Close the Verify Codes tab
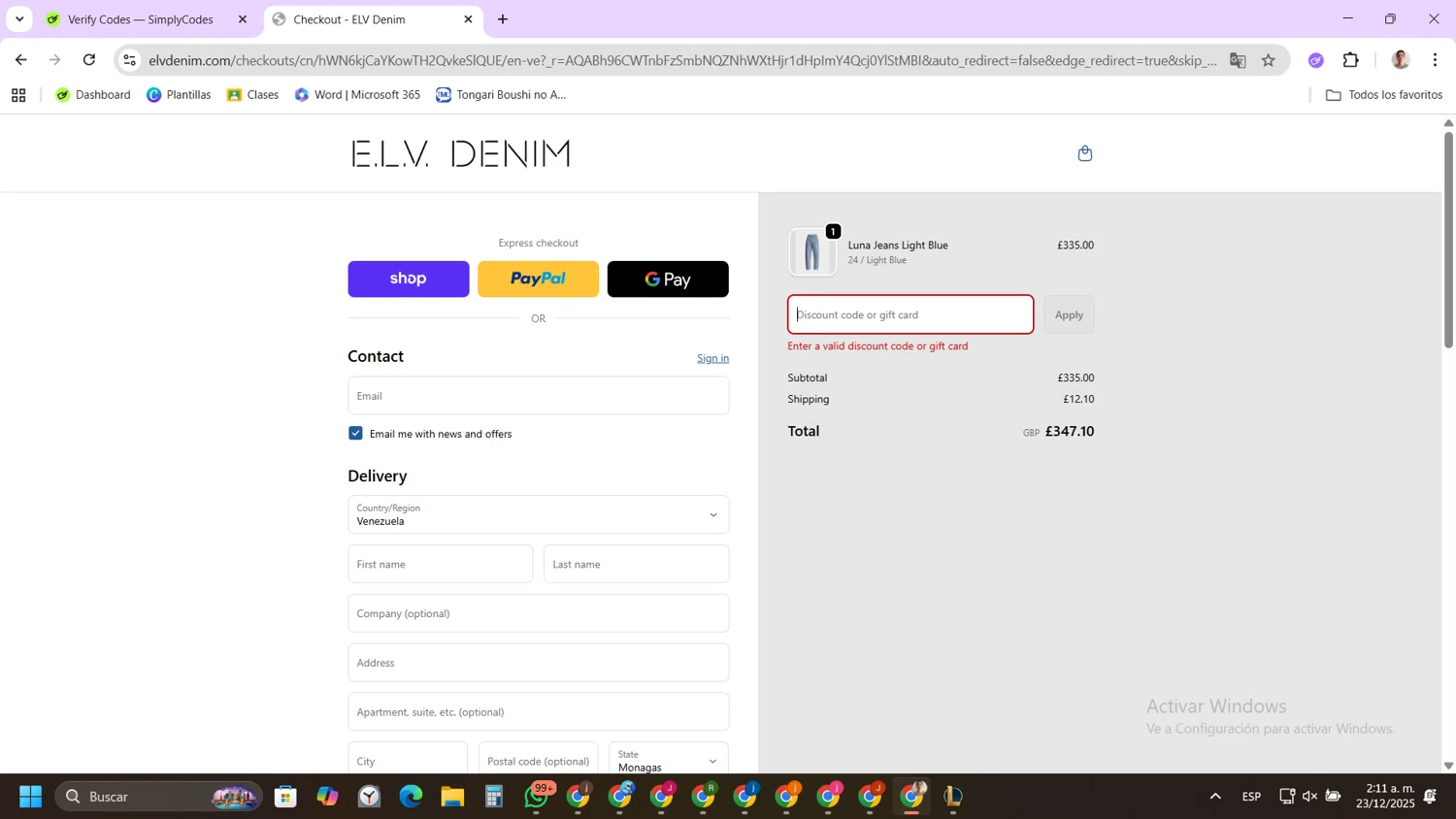The width and height of the screenshot is (1456, 819). tap(243, 19)
